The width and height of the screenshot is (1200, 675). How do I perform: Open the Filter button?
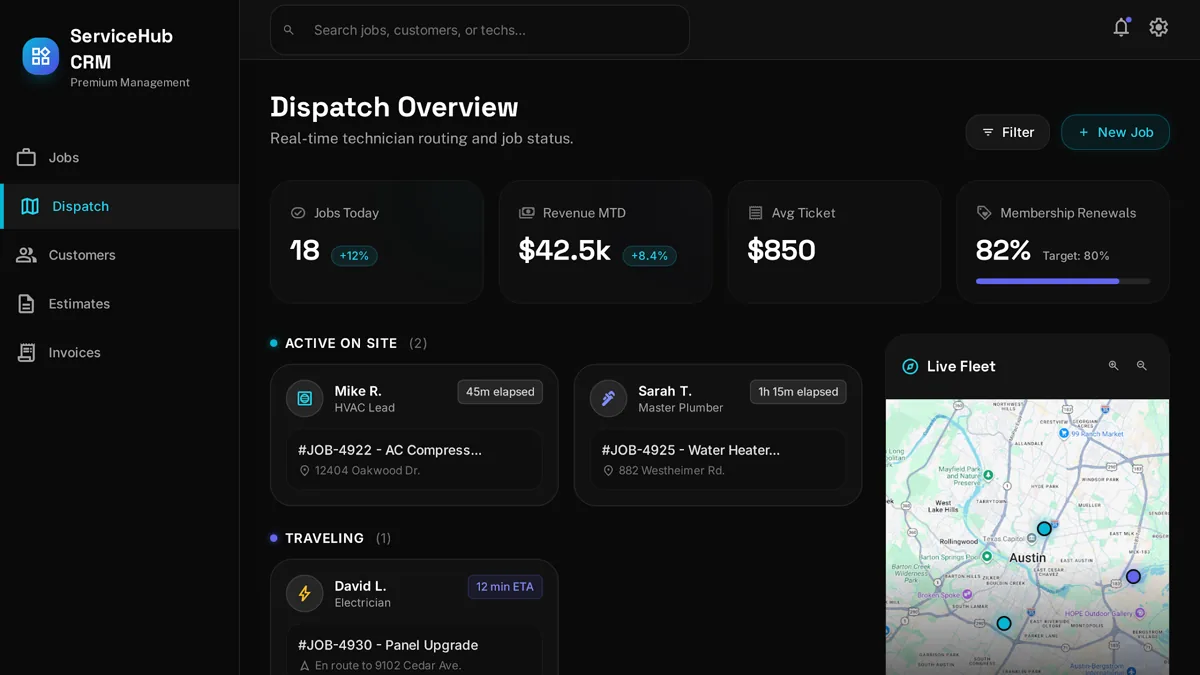(x=1008, y=132)
